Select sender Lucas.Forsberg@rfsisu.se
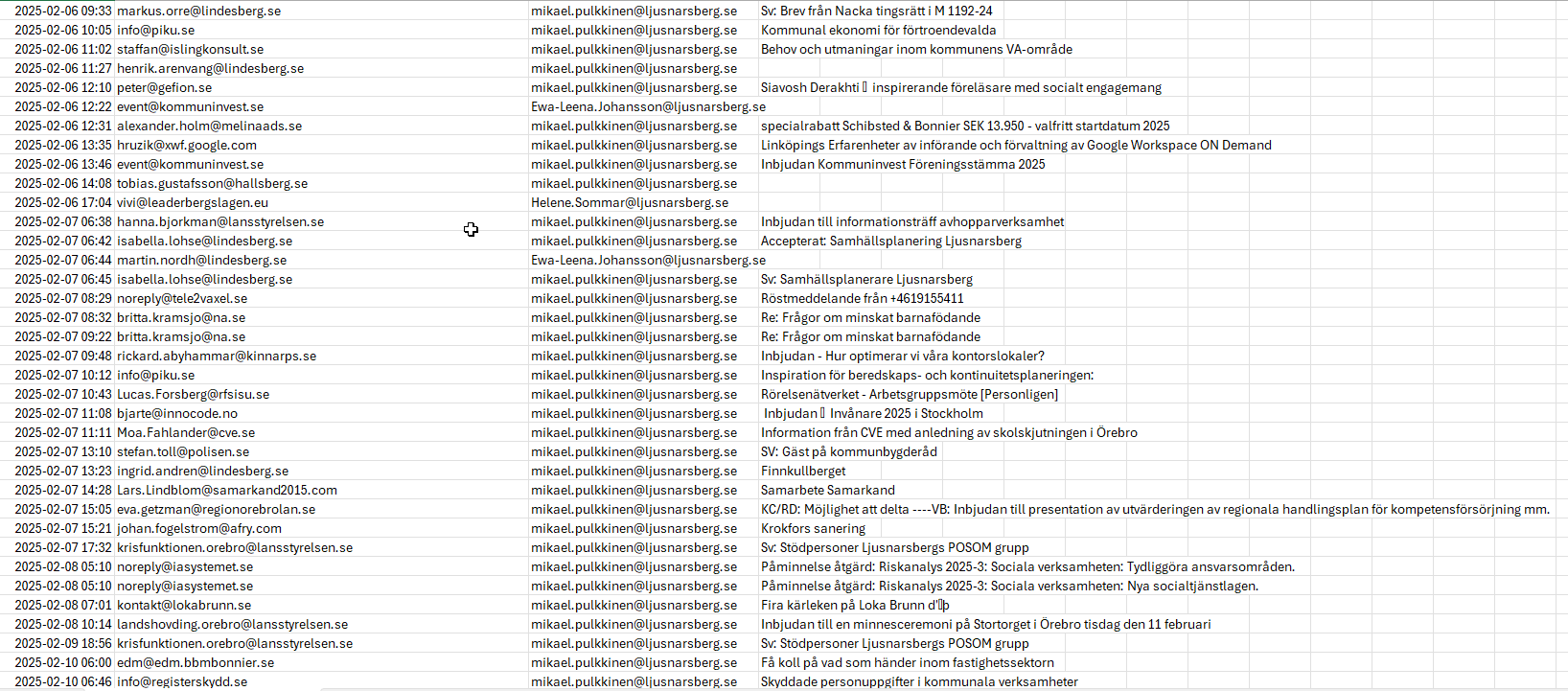The width and height of the screenshot is (1568, 691). click(x=193, y=394)
